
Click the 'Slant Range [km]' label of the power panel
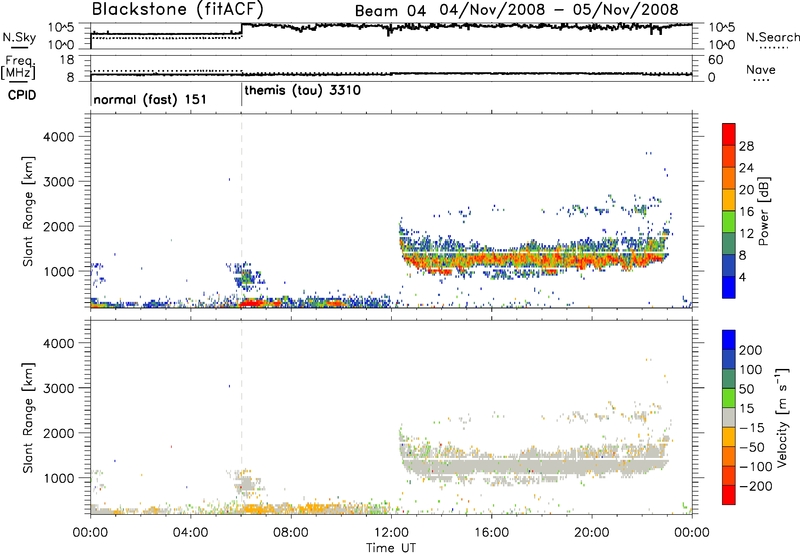[28, 211]
